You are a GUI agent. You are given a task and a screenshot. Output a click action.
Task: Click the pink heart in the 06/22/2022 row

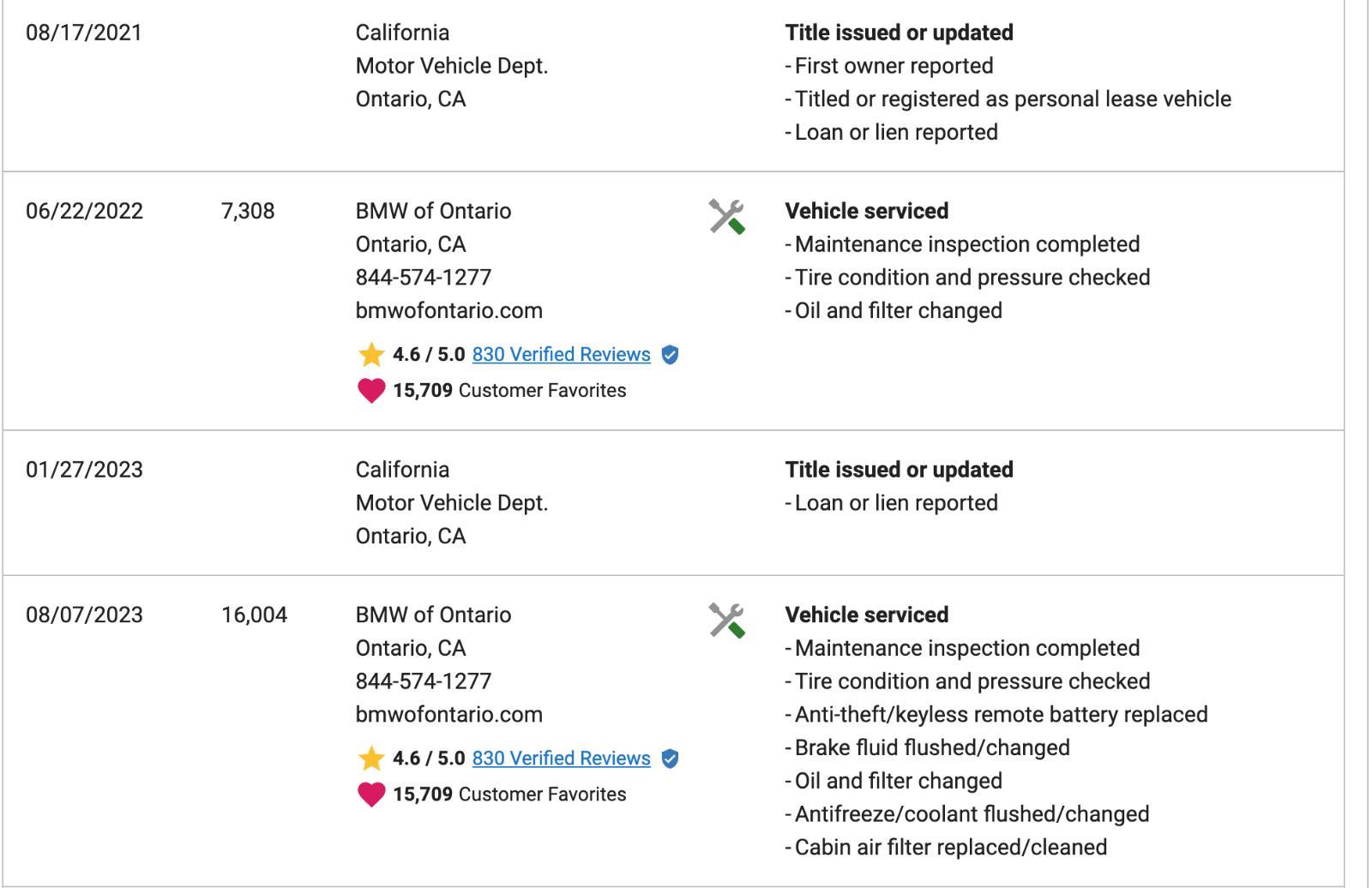pos(371,391)
